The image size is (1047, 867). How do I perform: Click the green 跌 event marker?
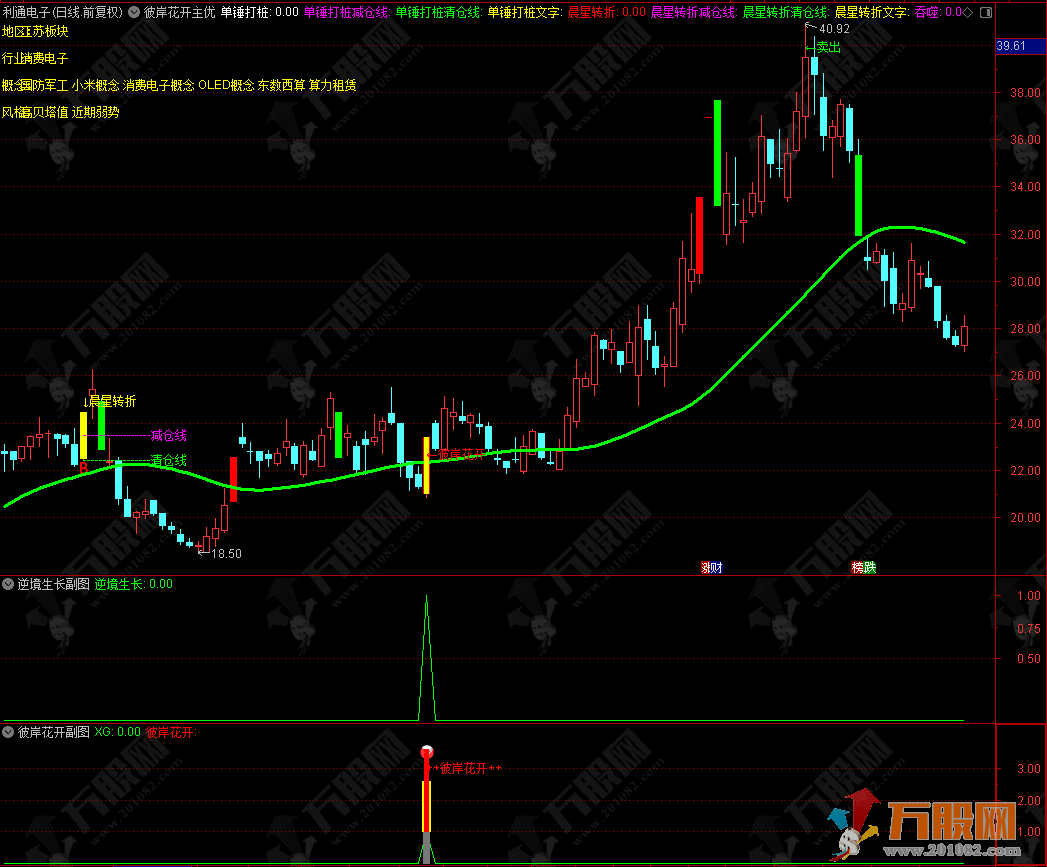(x=869, y=568)
